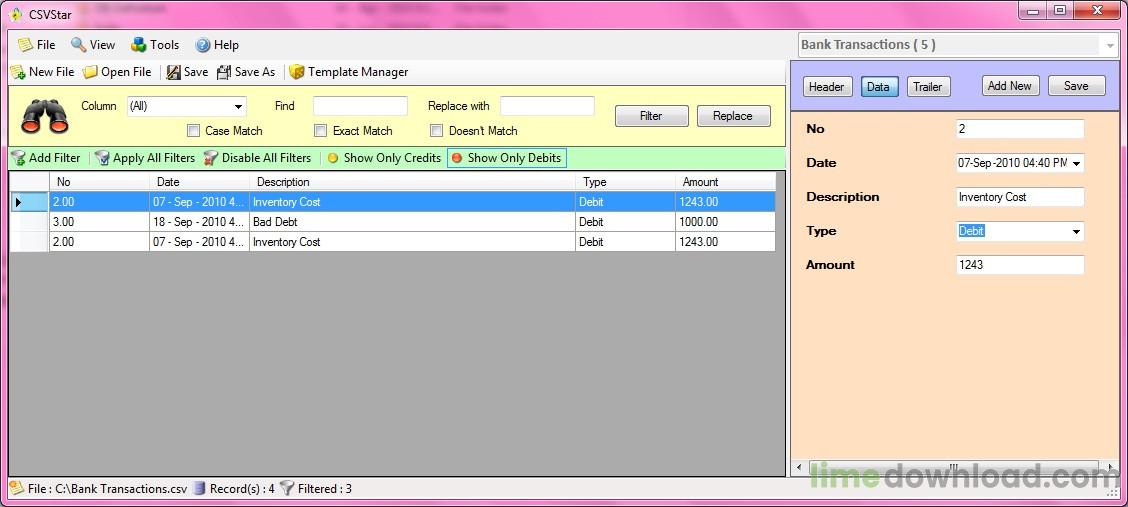The width and height of the screenshot is (1128, 507).
Task: Switch to the Trailer tab
Action: coord(927,86)
